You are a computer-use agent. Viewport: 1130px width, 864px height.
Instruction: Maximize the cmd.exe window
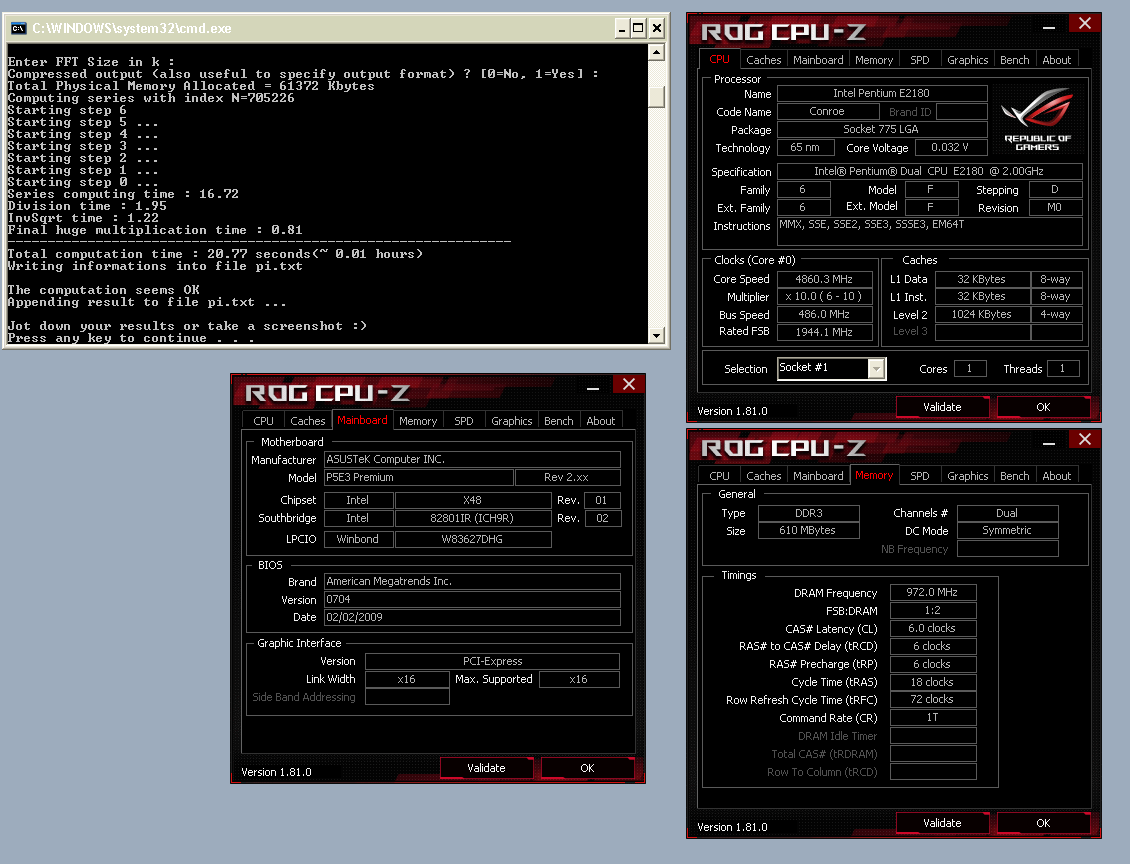click(x=638, y=28)
